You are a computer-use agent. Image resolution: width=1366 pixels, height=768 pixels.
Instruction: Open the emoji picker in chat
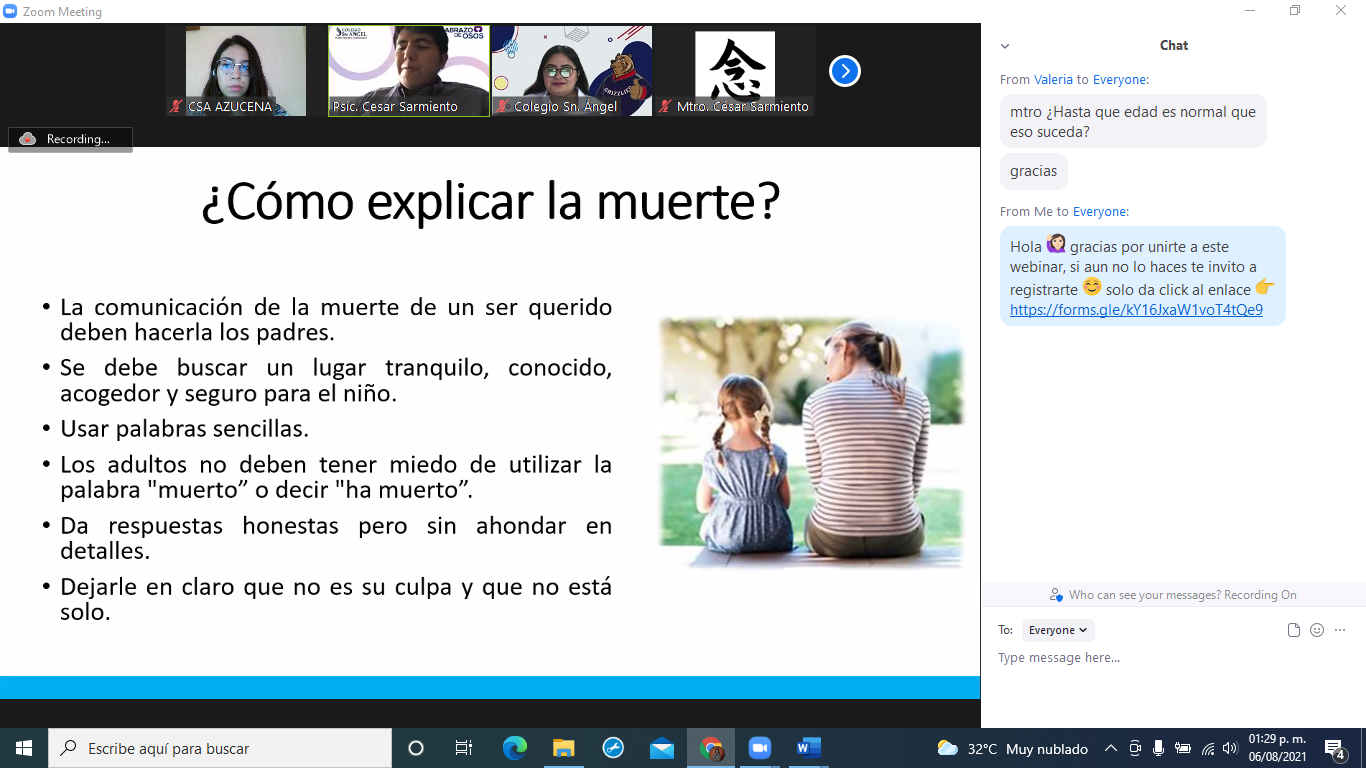tap(1317, 630)
